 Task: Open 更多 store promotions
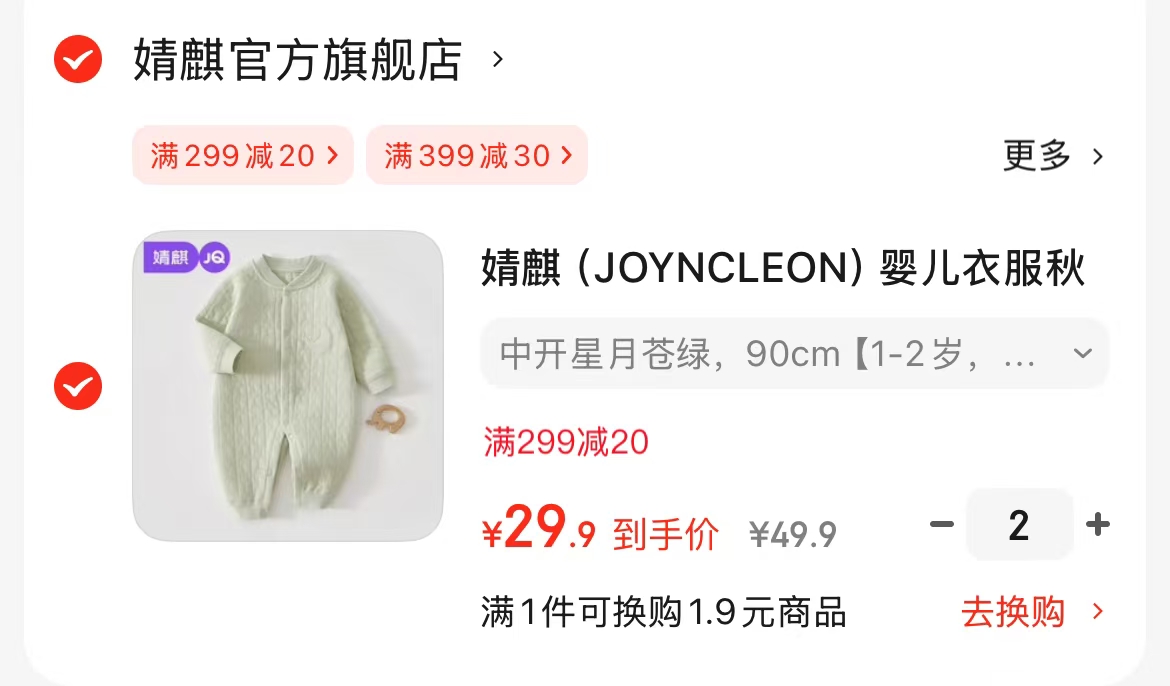1036,156
